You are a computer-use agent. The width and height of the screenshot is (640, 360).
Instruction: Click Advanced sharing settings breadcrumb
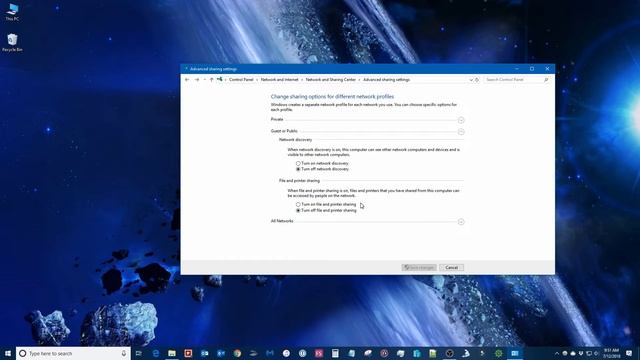[387, 80]
